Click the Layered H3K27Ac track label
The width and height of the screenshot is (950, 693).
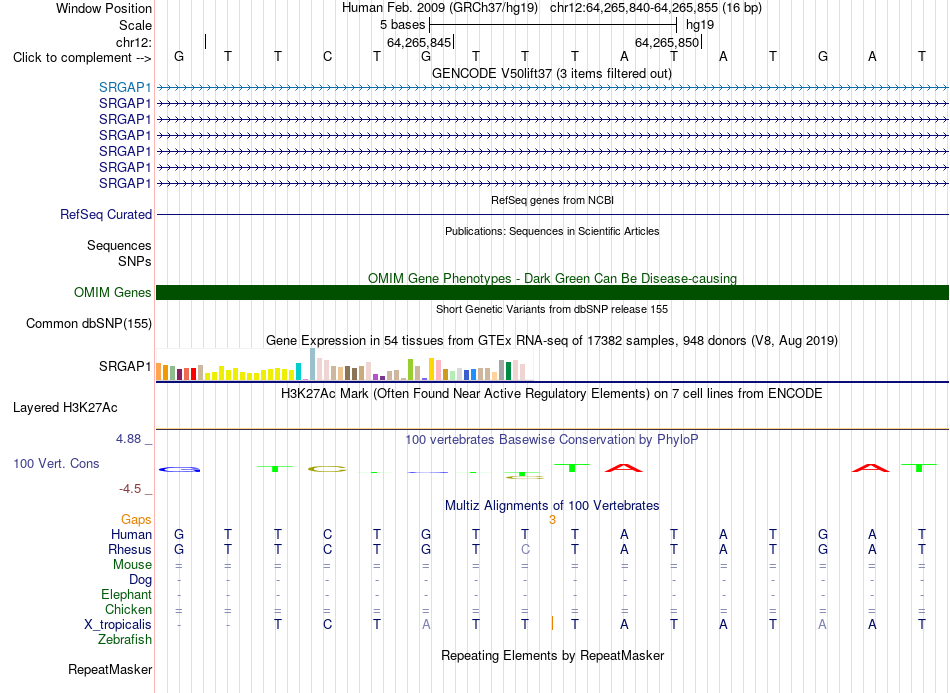(65, 408)
